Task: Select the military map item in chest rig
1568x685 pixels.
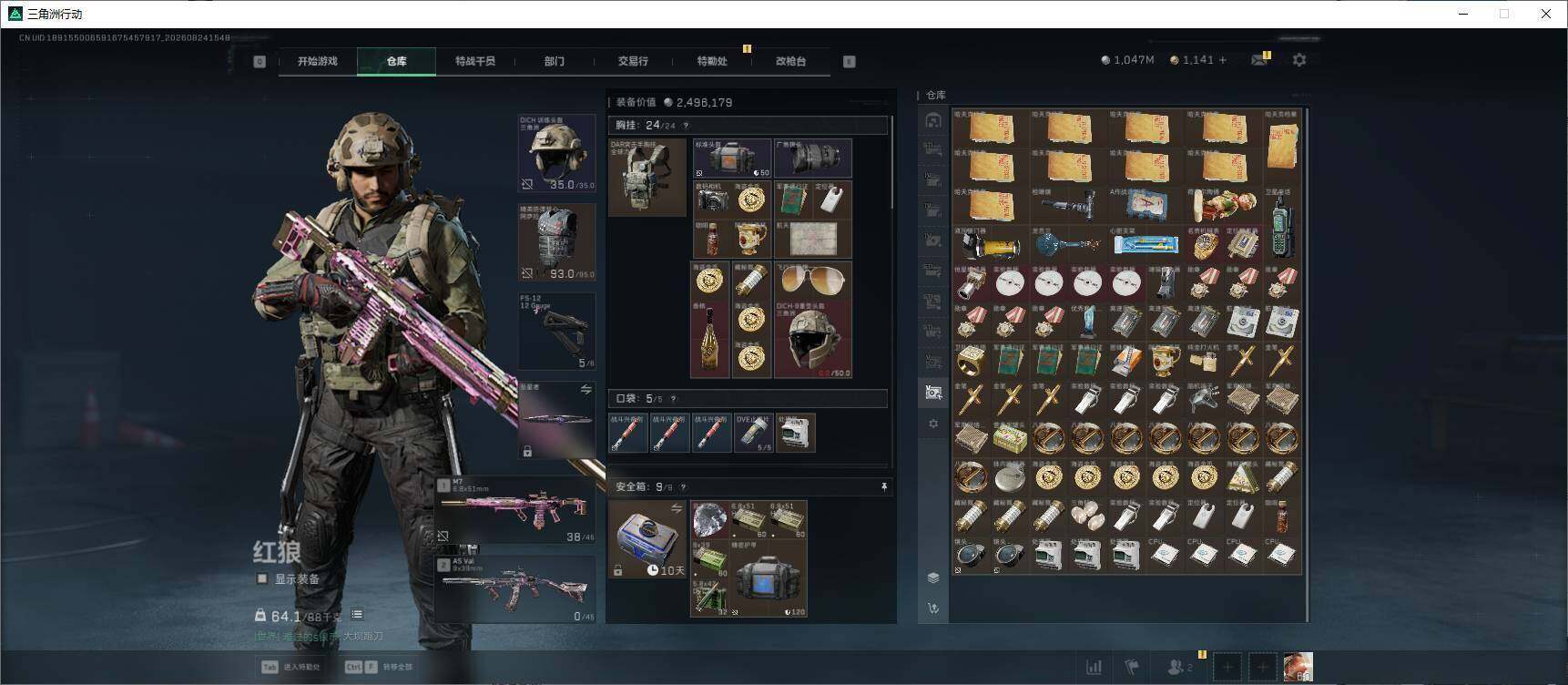Action: point(813,240)
